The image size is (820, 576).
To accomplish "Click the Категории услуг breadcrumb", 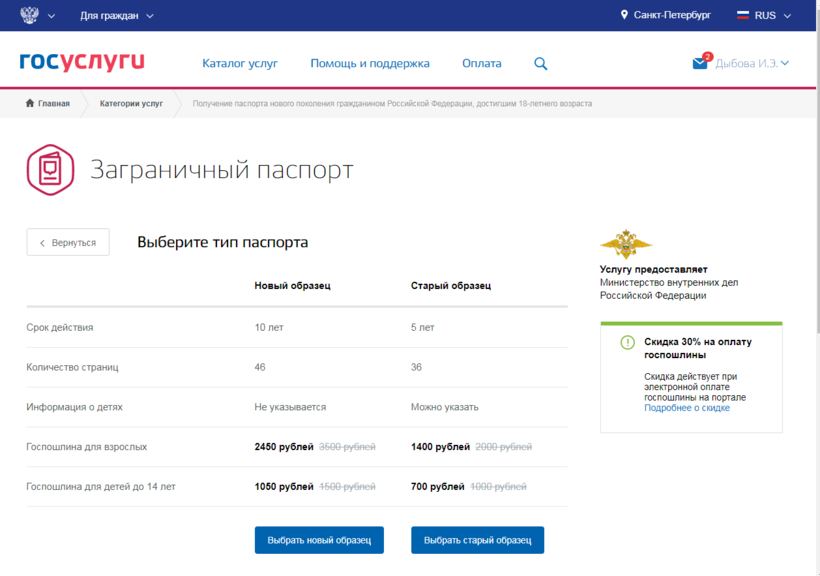I will pos(131,103).
